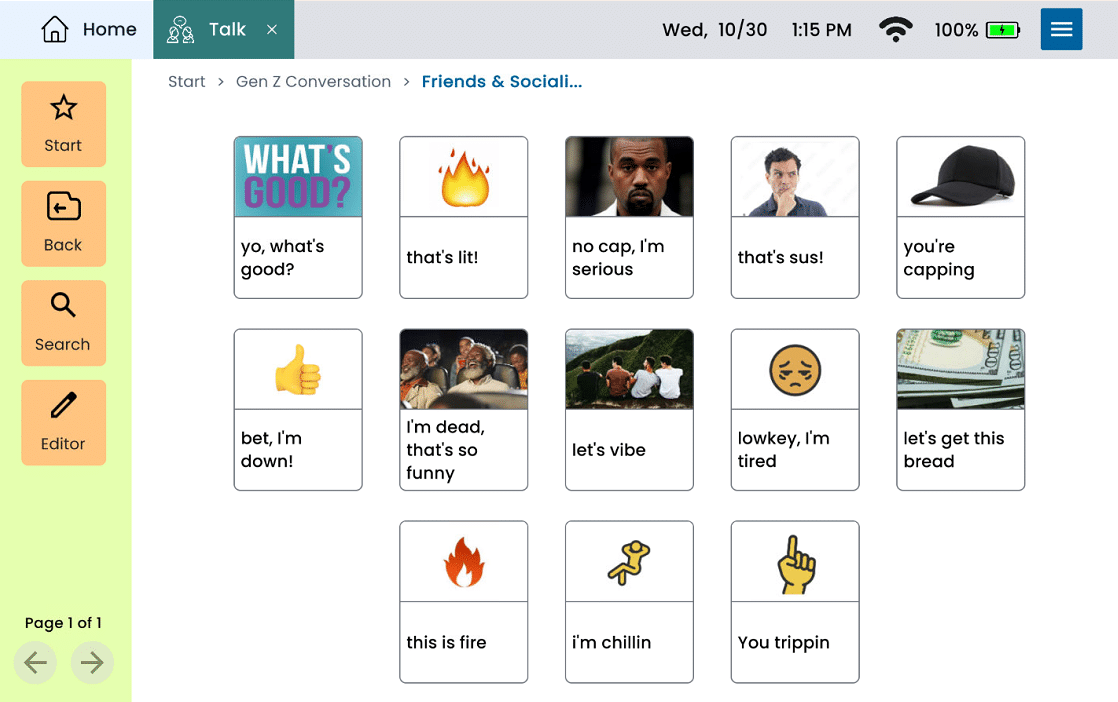This screenshot has height=702, width=1118.
Task: Tap the "that's lit!" flame card
Action: coord(463,217)
